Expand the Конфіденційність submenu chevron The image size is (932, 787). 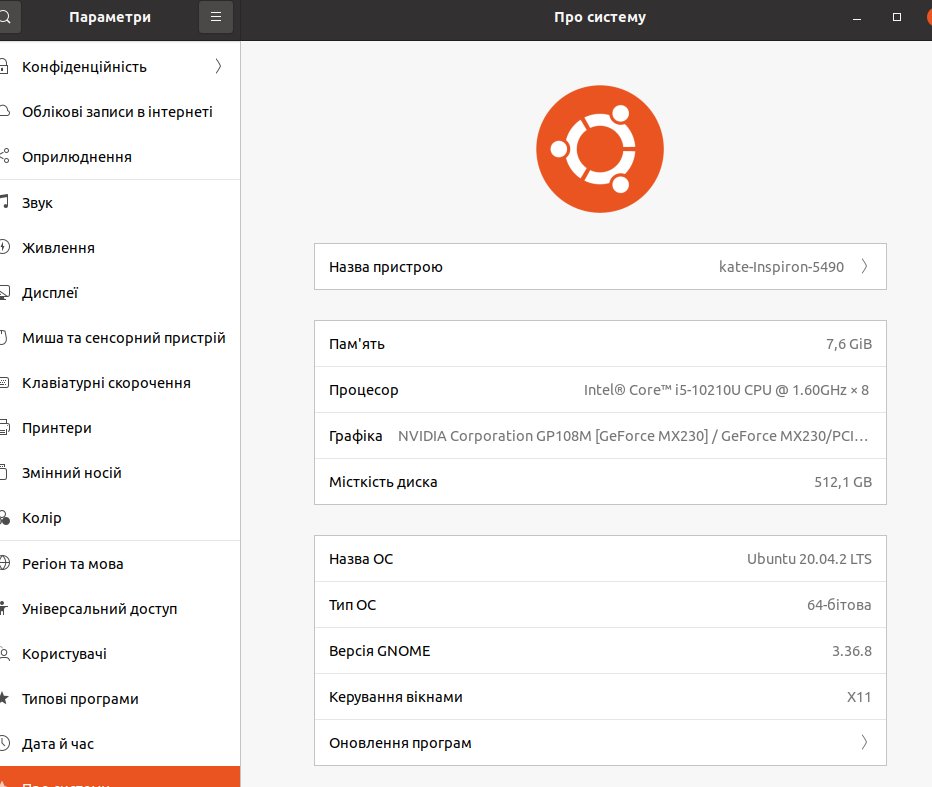pyautogui.click(x=218, y=66)
